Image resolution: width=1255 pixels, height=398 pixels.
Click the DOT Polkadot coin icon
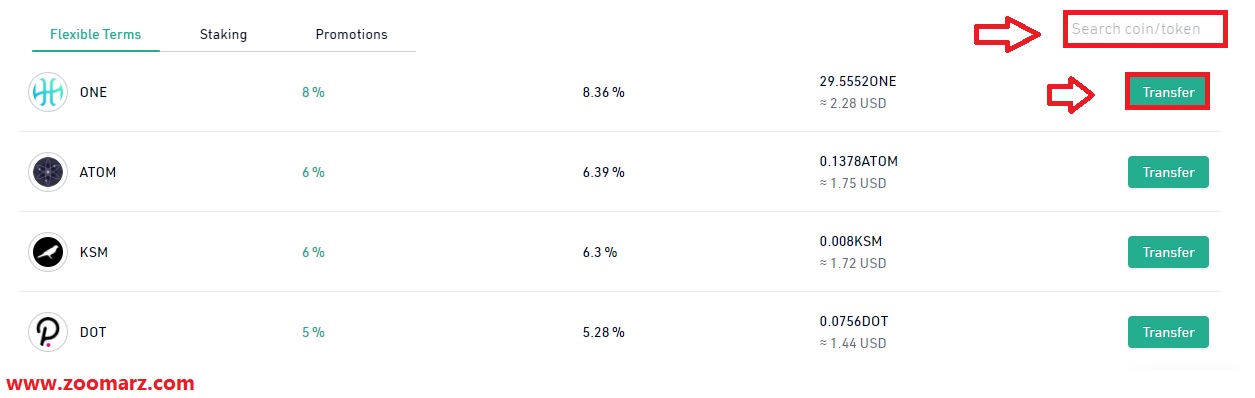click(48, 332)
